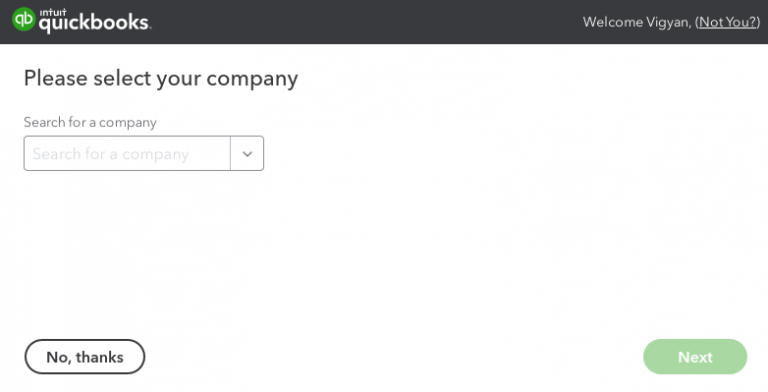768x392 pixels.
Task: Click the dark header bar background
Action: pos(367,22)
